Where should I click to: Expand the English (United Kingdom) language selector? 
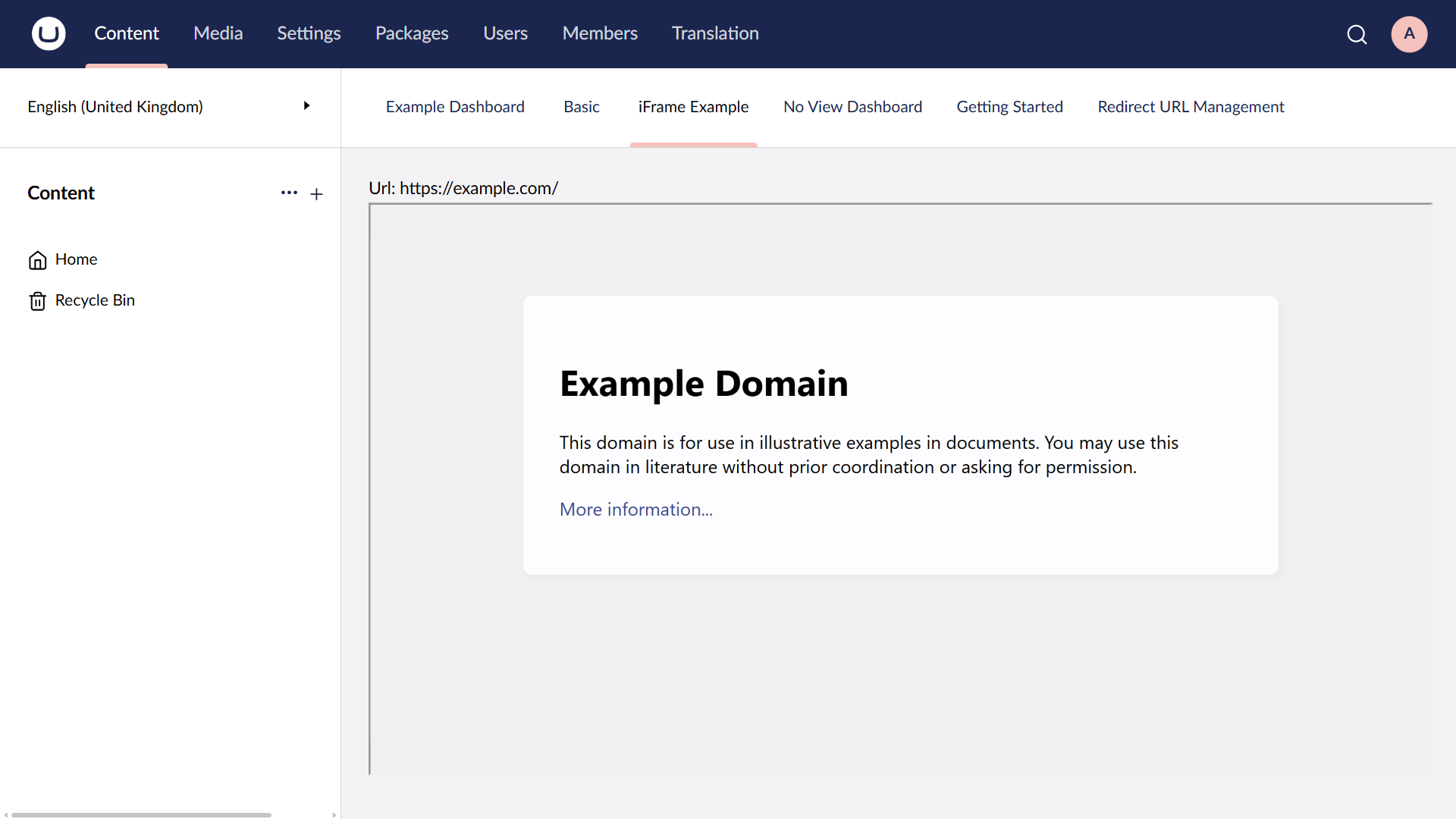306,106
